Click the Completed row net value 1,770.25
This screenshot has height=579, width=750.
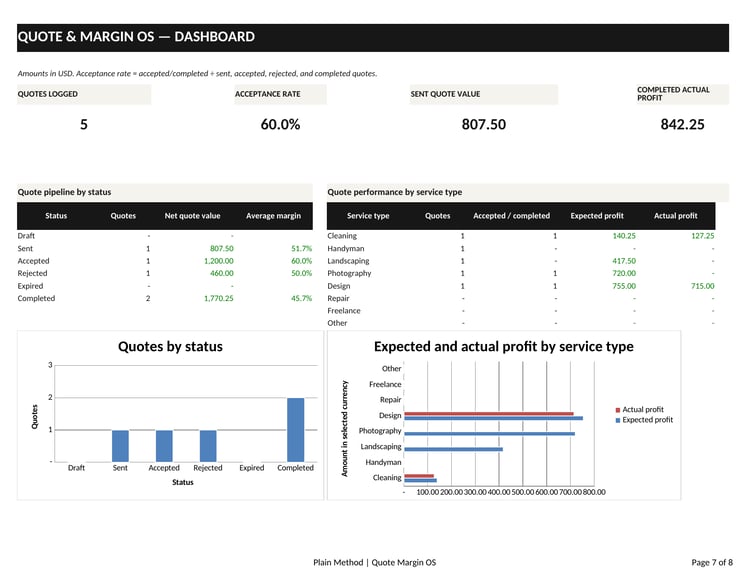[219, 298]
